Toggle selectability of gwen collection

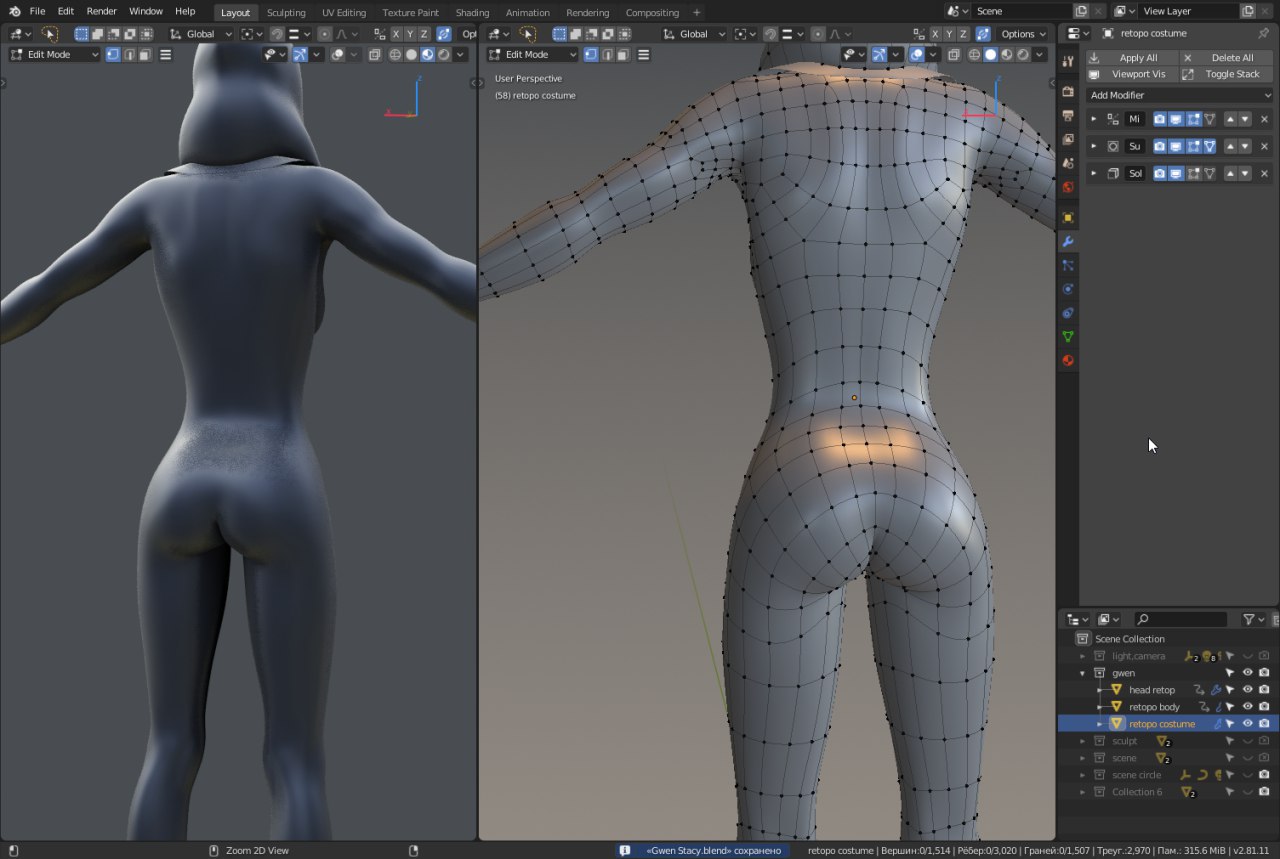click(x=1230, y=673)
